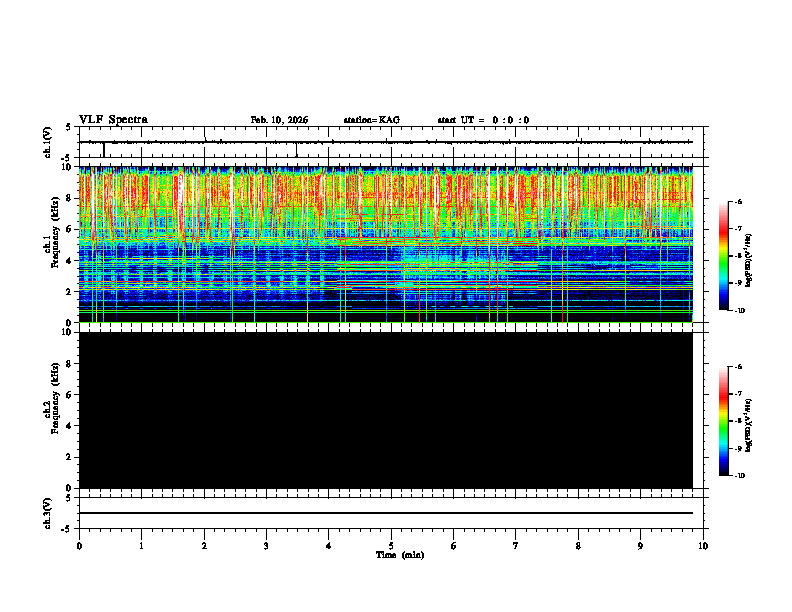Click the '-10' label on the upper colorbar

(739, 311)
